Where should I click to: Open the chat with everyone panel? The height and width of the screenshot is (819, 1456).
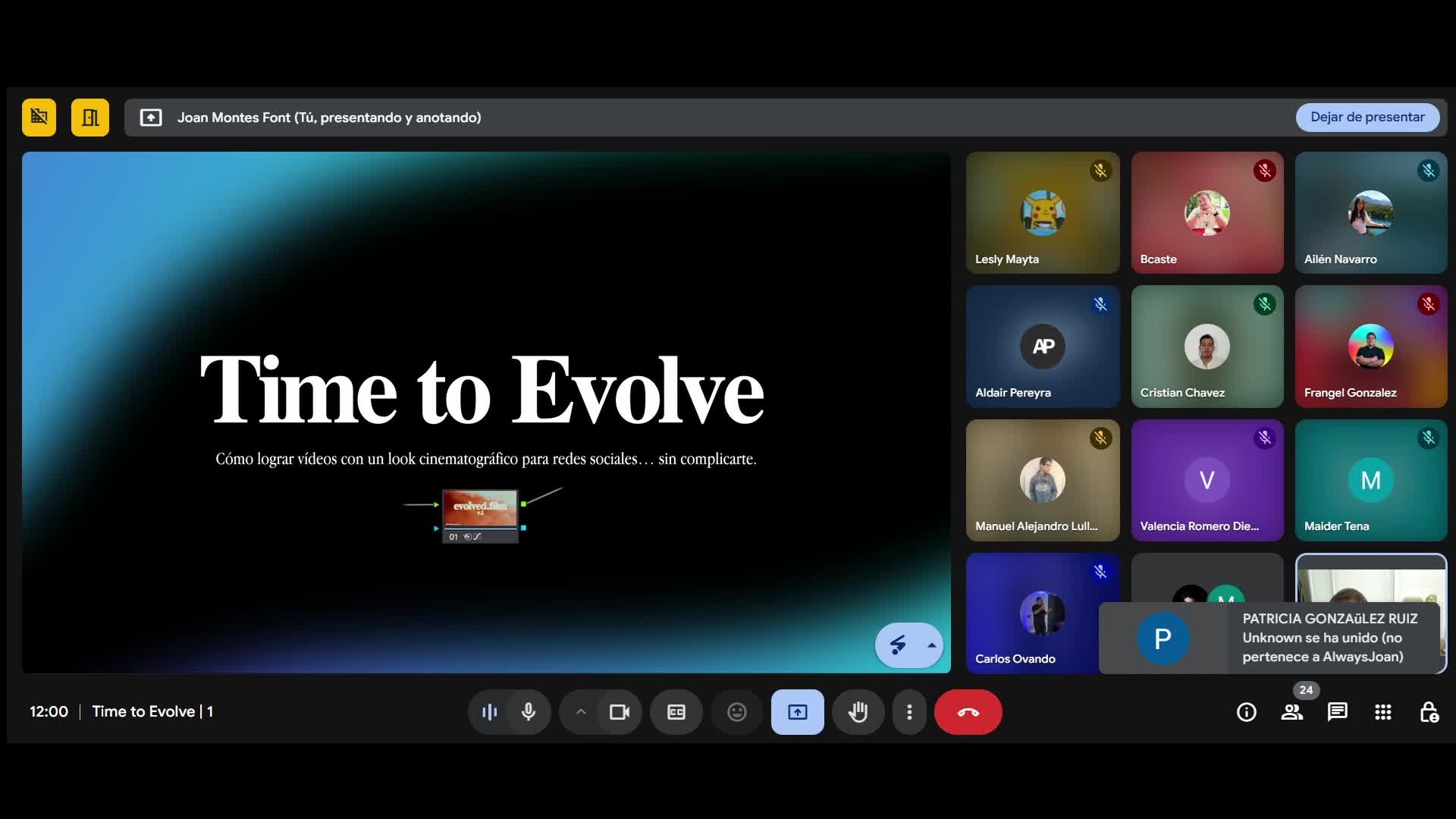point(1337,712)
